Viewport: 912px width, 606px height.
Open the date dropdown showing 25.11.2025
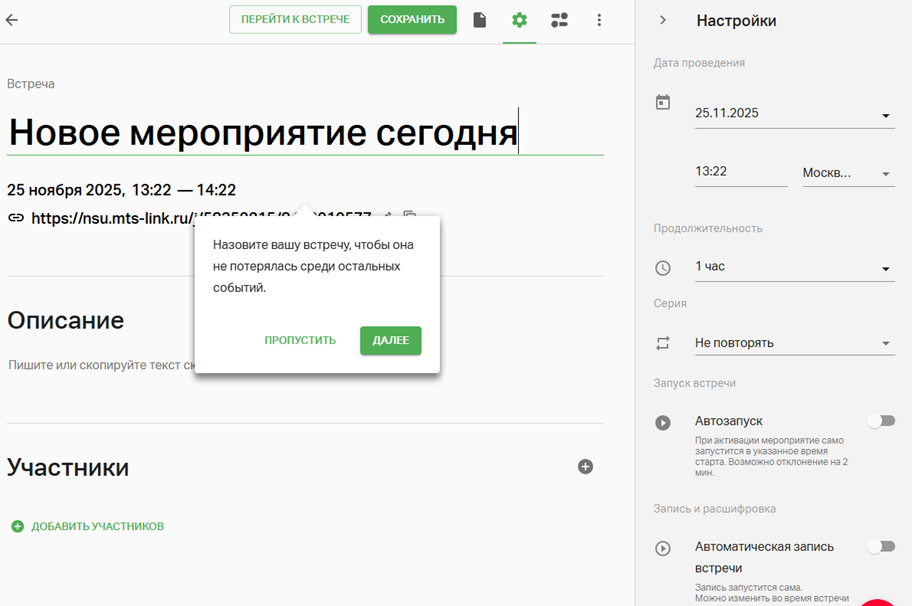click(793, 114)
